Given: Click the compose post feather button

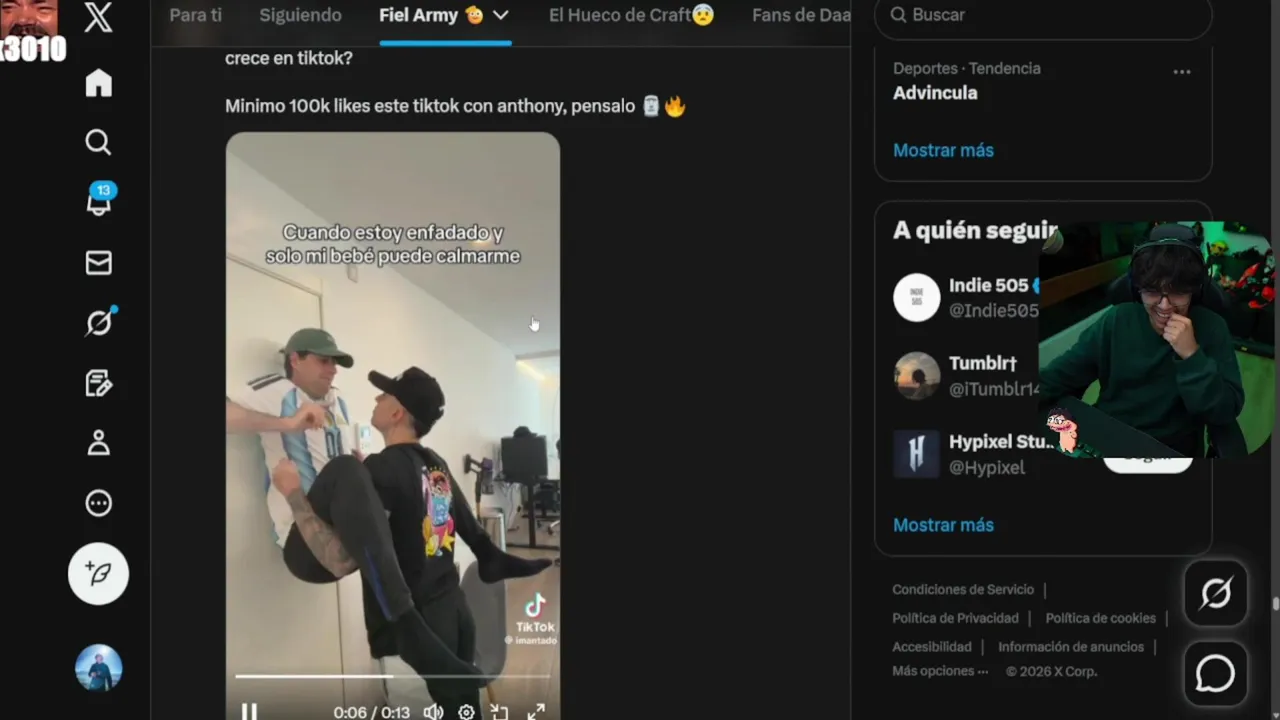Looking at the screenshot, I should (x=98, y=574).
